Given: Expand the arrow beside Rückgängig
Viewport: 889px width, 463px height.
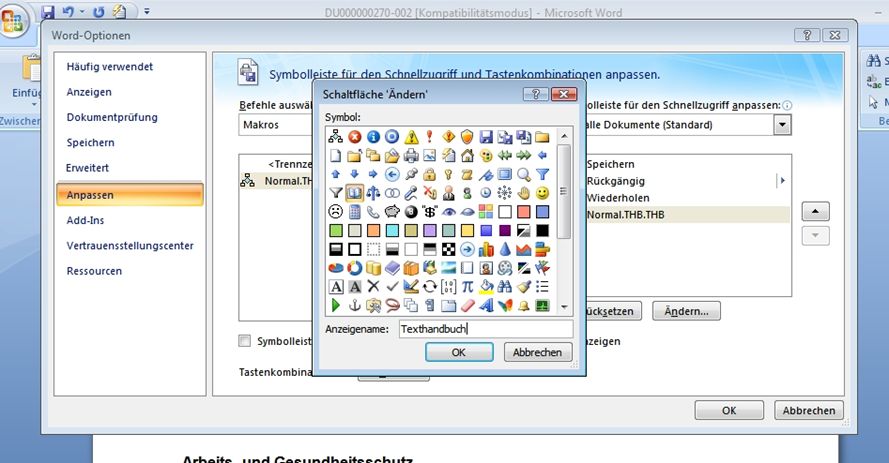Looking at the screenshot, I should [782, 181].
